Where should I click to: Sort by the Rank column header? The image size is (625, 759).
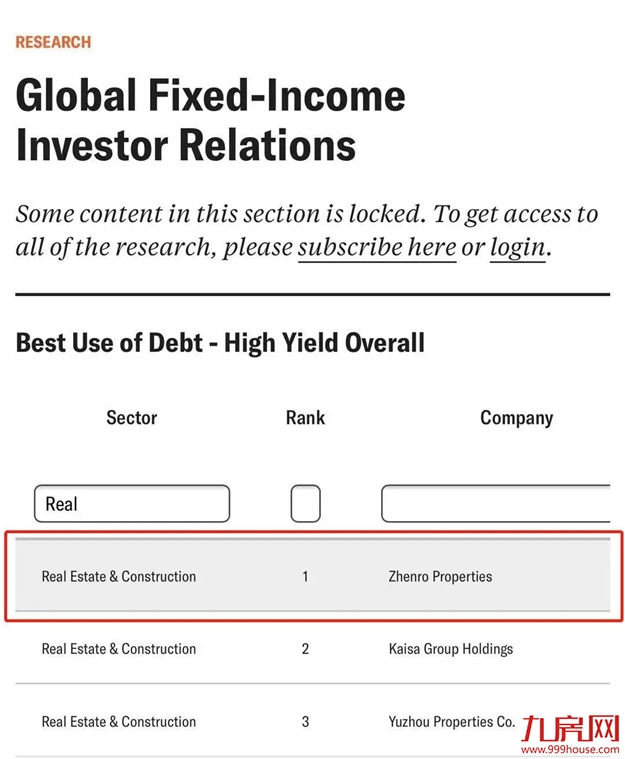[x=305, y=418]
